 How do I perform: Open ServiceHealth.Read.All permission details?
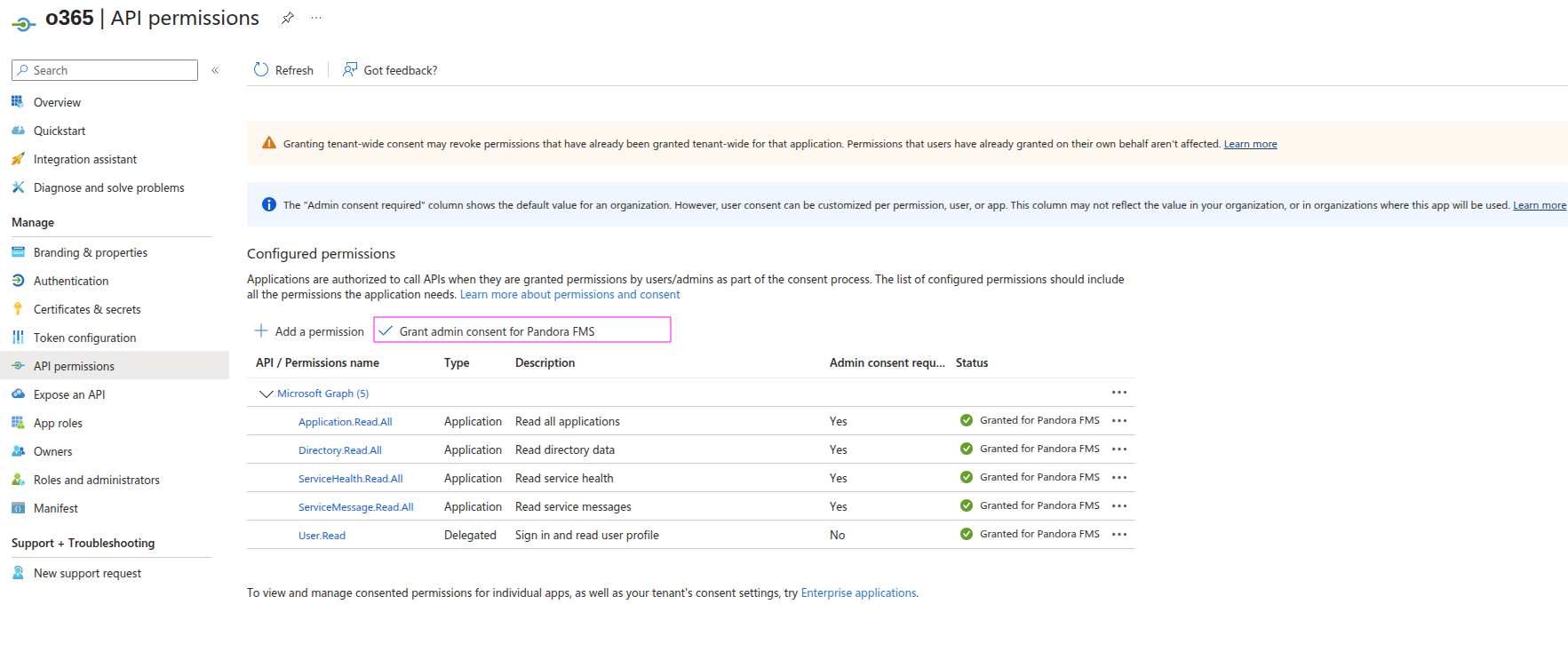point(351,479)
